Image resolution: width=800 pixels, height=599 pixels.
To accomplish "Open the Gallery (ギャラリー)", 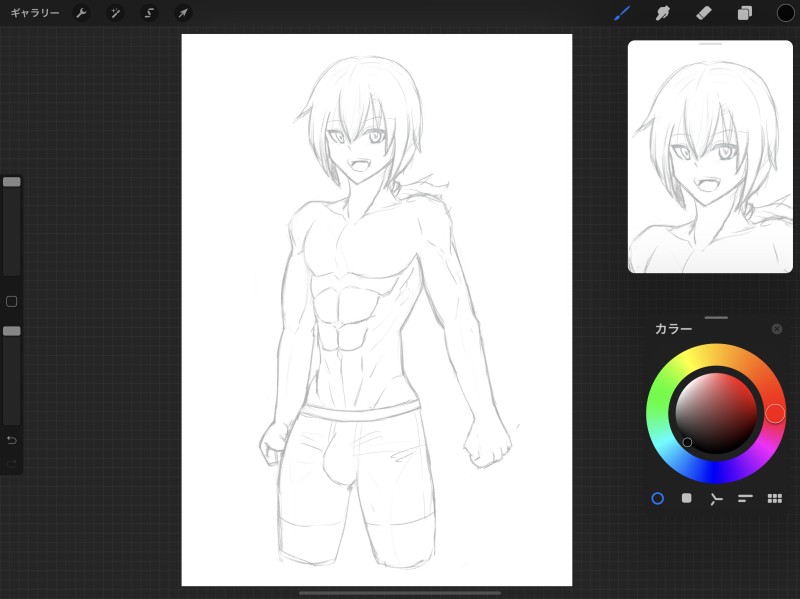I will pos(35,13).
